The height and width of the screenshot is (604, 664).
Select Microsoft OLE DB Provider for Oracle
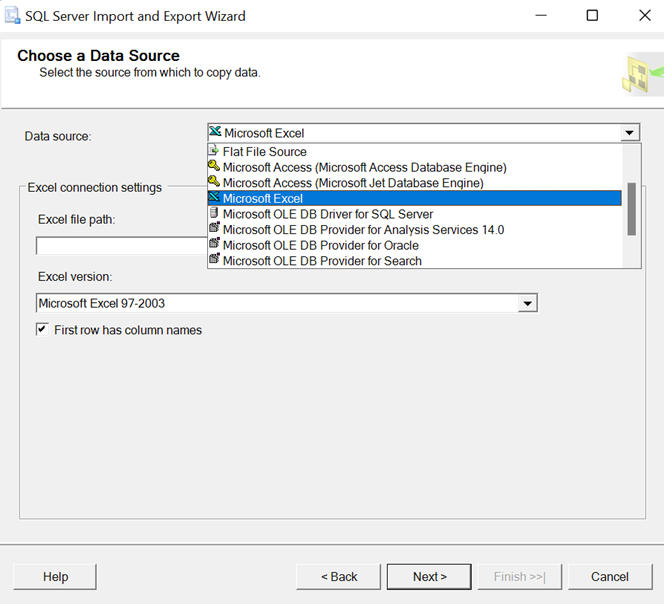coord(321,245)
